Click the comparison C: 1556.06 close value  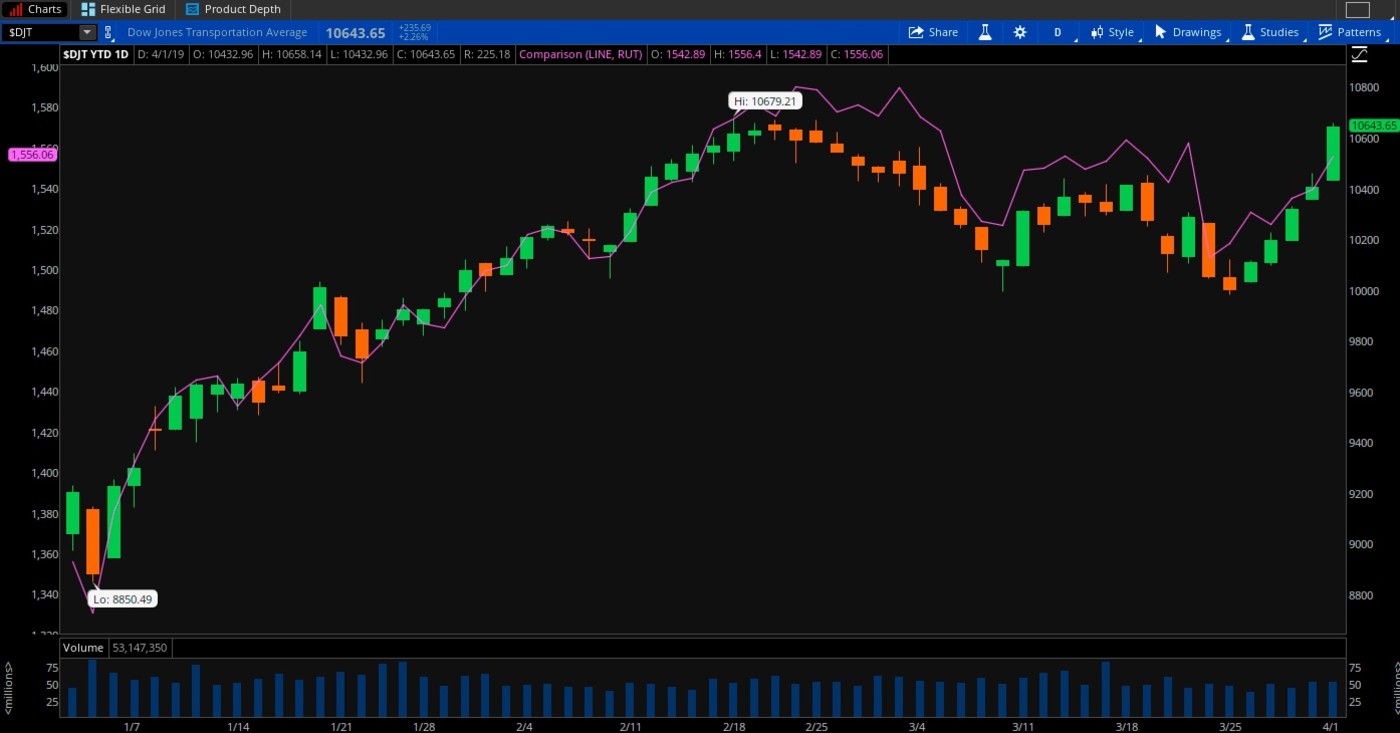click(x=856, y=54)
